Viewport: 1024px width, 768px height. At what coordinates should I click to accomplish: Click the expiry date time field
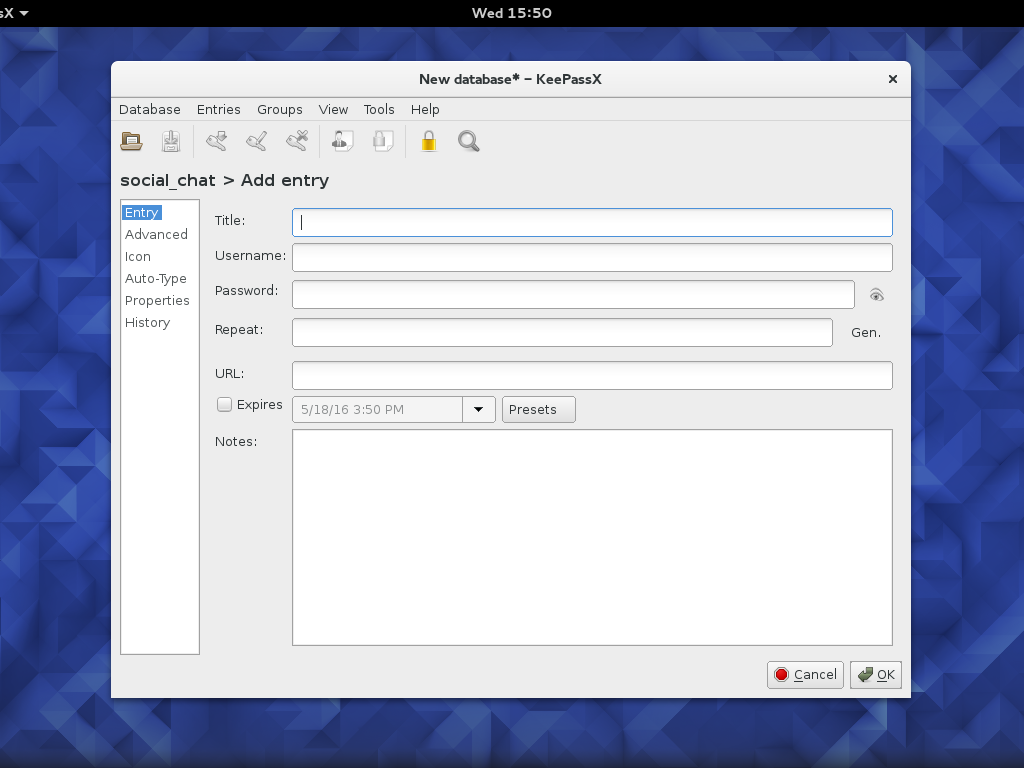coord(377,409)
